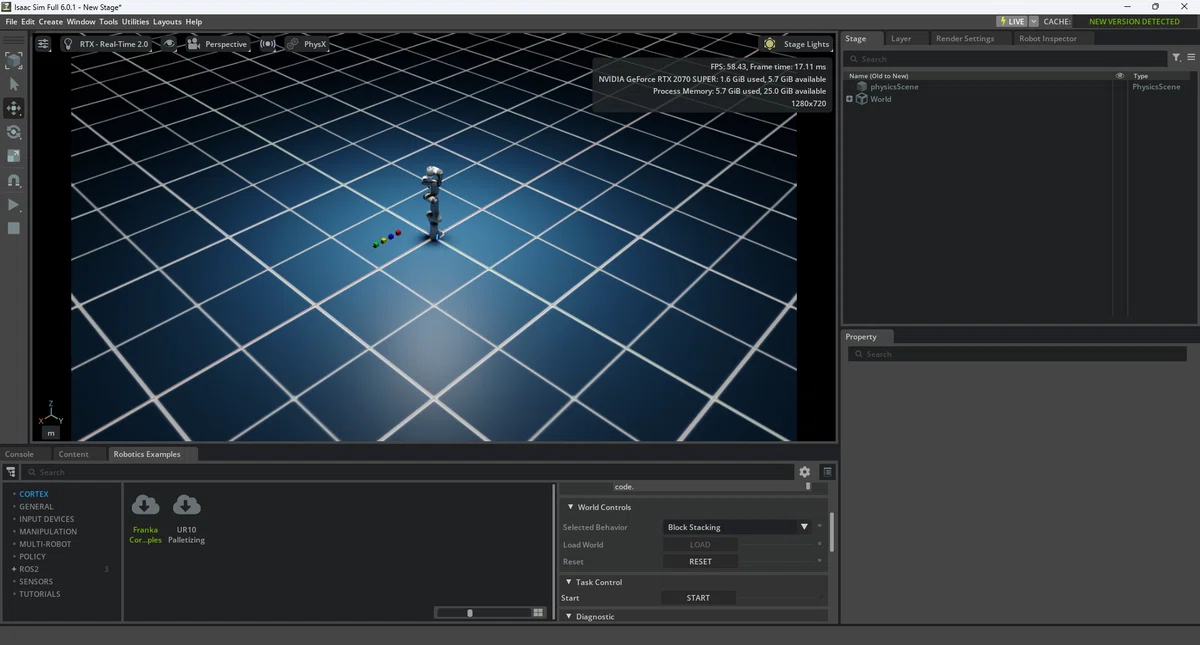The width and height of the screenshot is (1200, 645).
Task: Click the NEW VERSION DETECTED notice
Action: point(1134,21)
